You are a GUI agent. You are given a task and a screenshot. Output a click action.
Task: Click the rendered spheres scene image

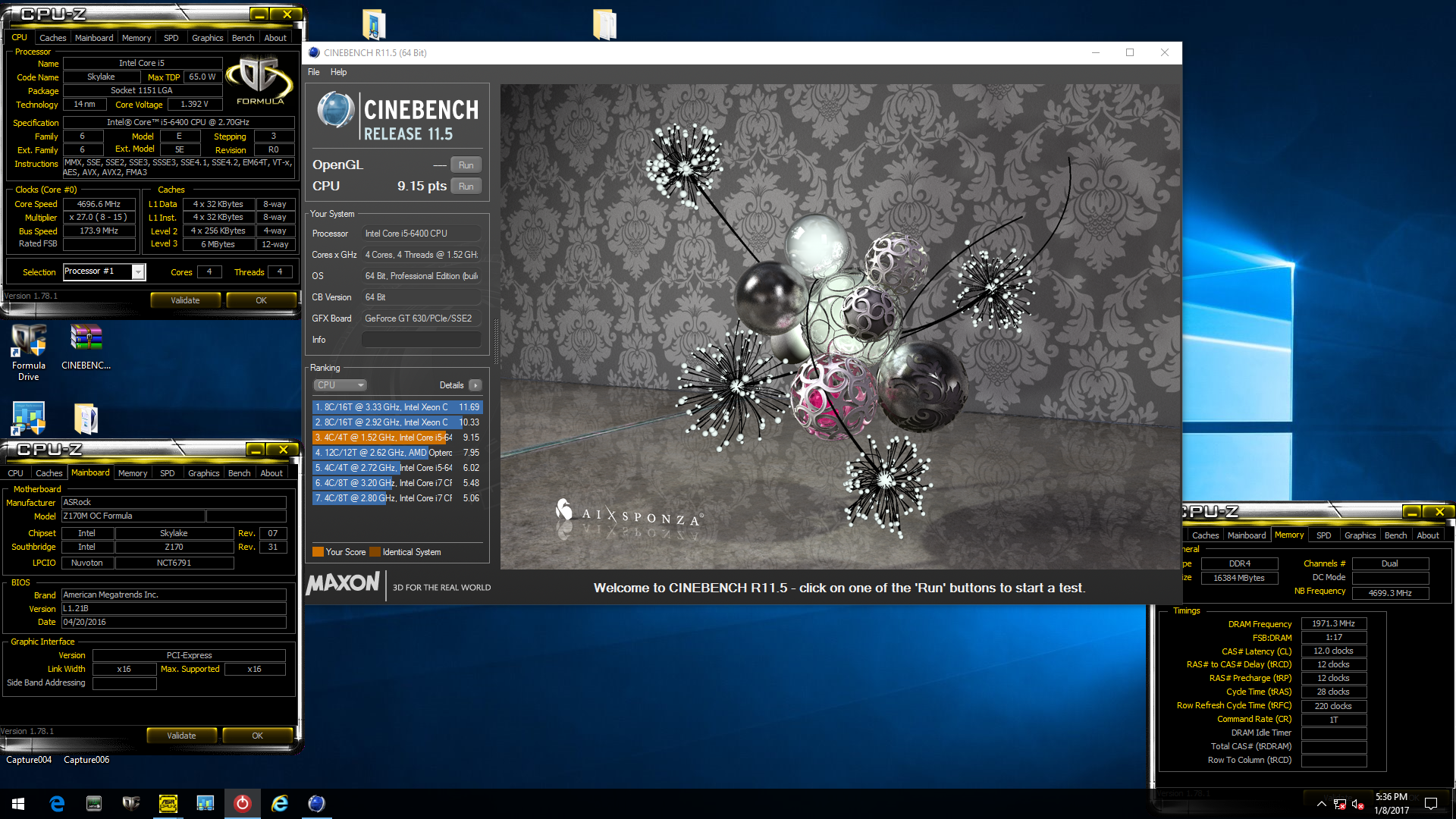point(839,326)
